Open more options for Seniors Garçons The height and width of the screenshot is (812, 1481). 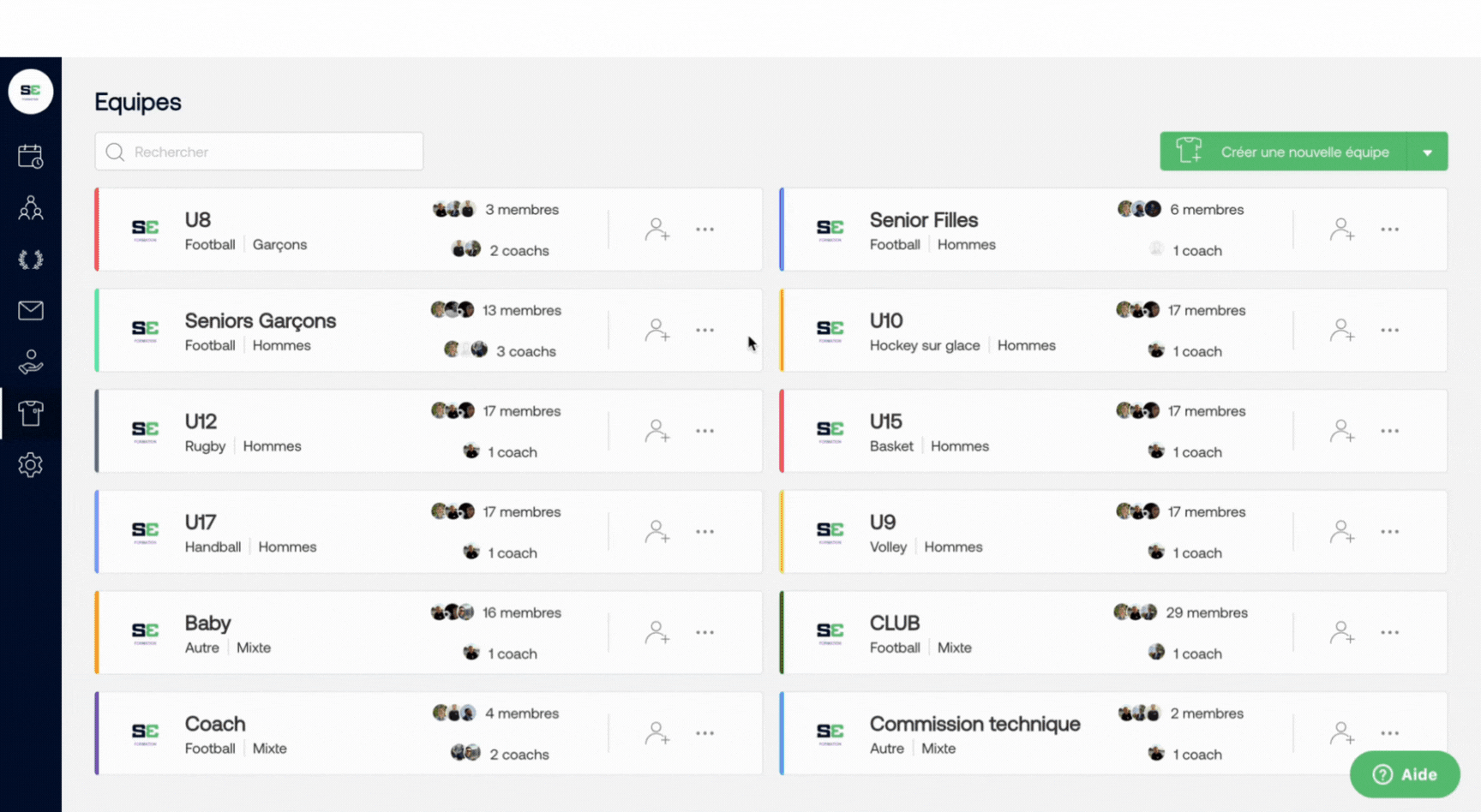(x=705, y=331)
